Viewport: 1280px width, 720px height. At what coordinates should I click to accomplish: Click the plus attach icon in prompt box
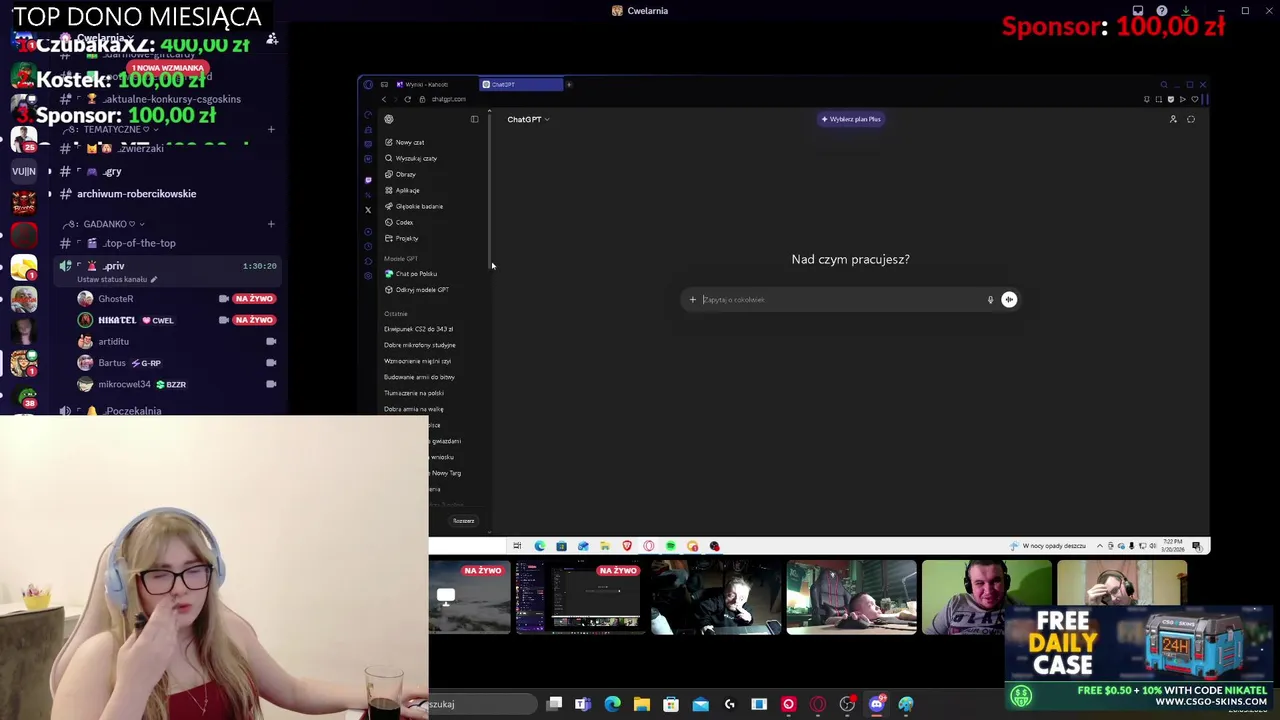[x=692, y=299]
